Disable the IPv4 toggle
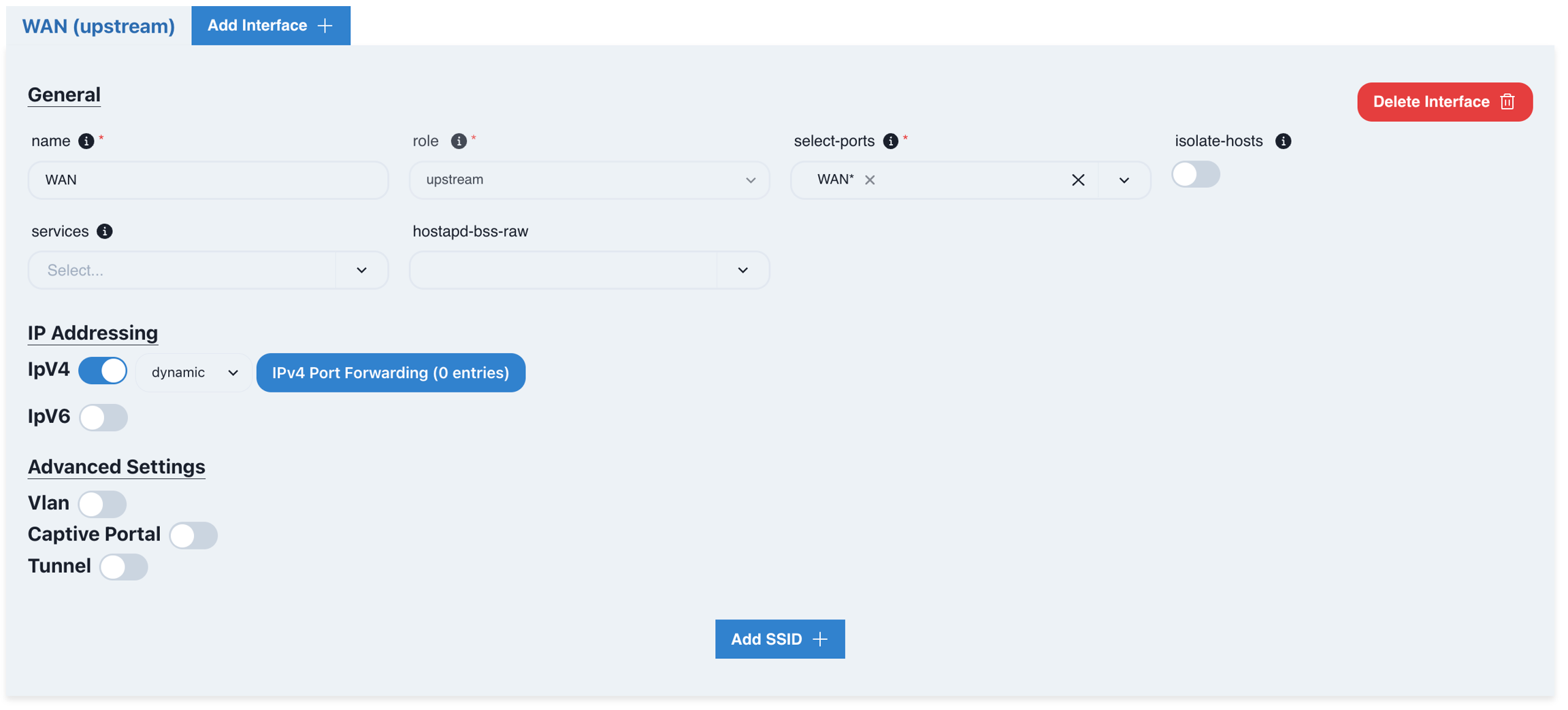1568x710 pixels. (x=103, y=371)
